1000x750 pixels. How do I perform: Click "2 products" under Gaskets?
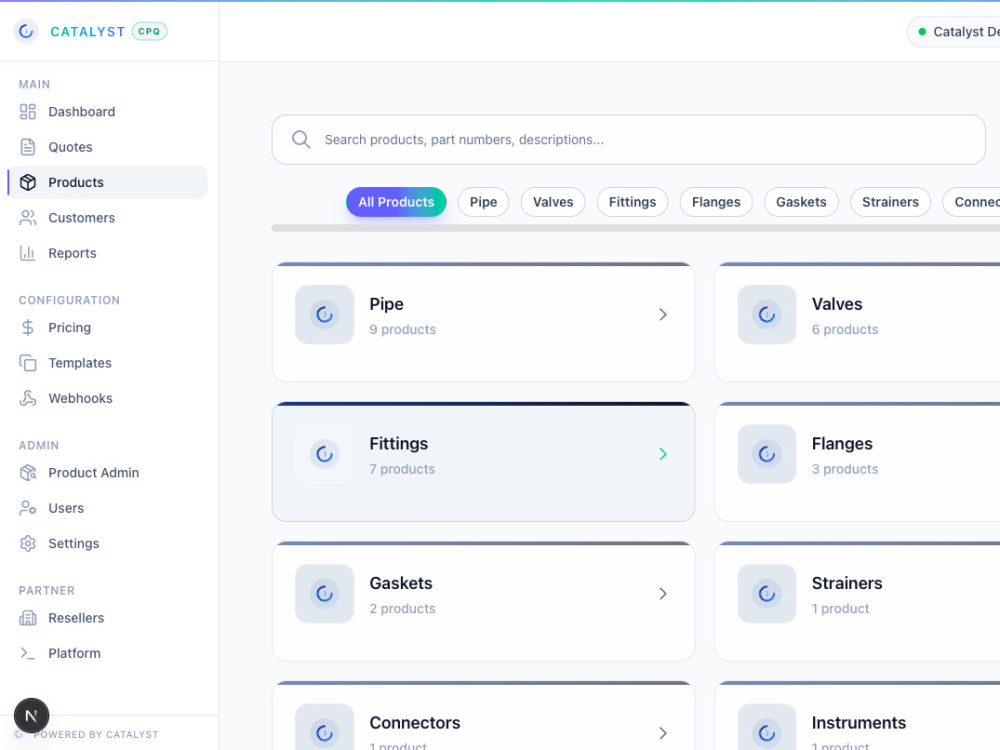402,609
